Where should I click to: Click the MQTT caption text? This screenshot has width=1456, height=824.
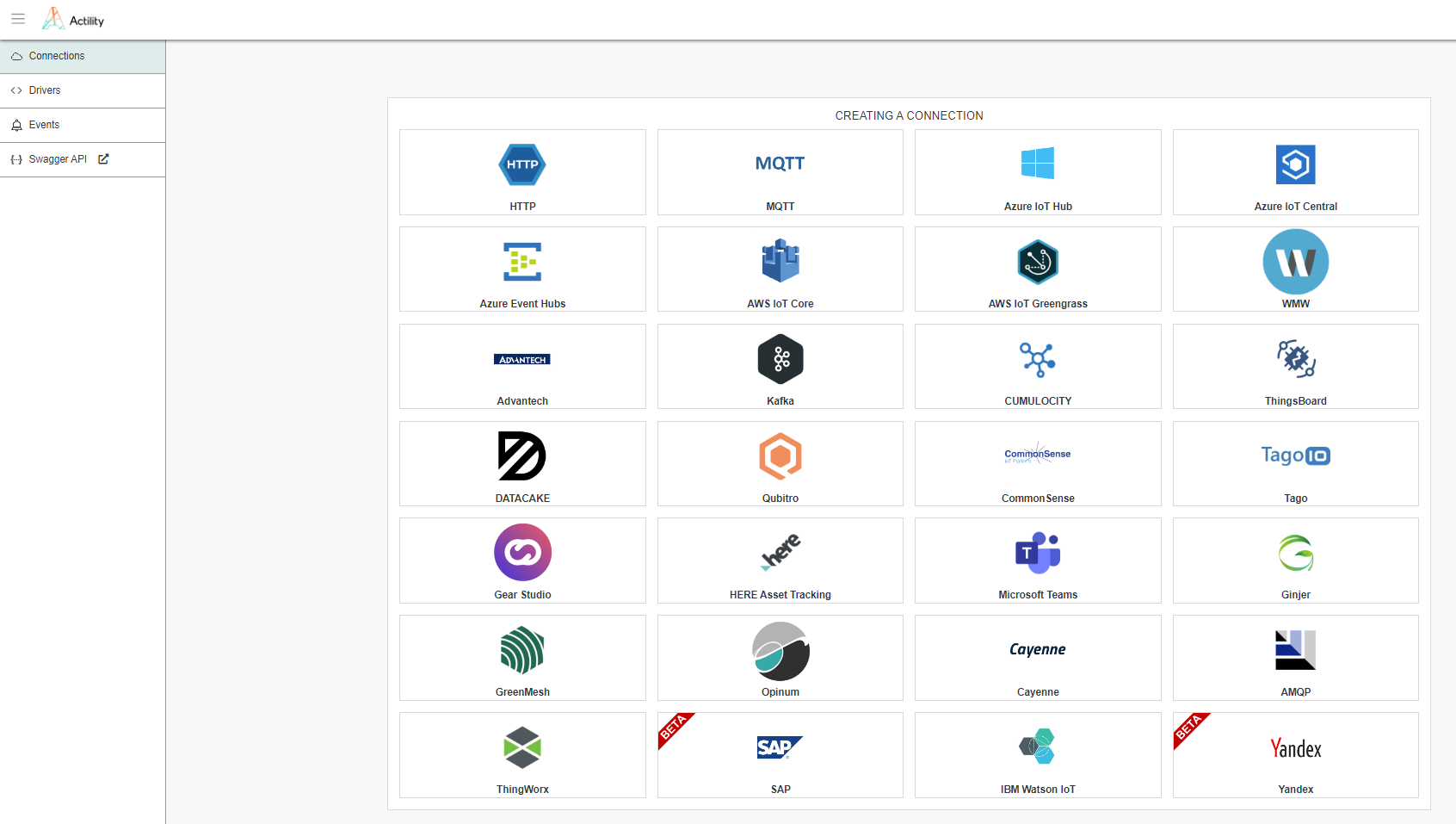click(780, 207)
